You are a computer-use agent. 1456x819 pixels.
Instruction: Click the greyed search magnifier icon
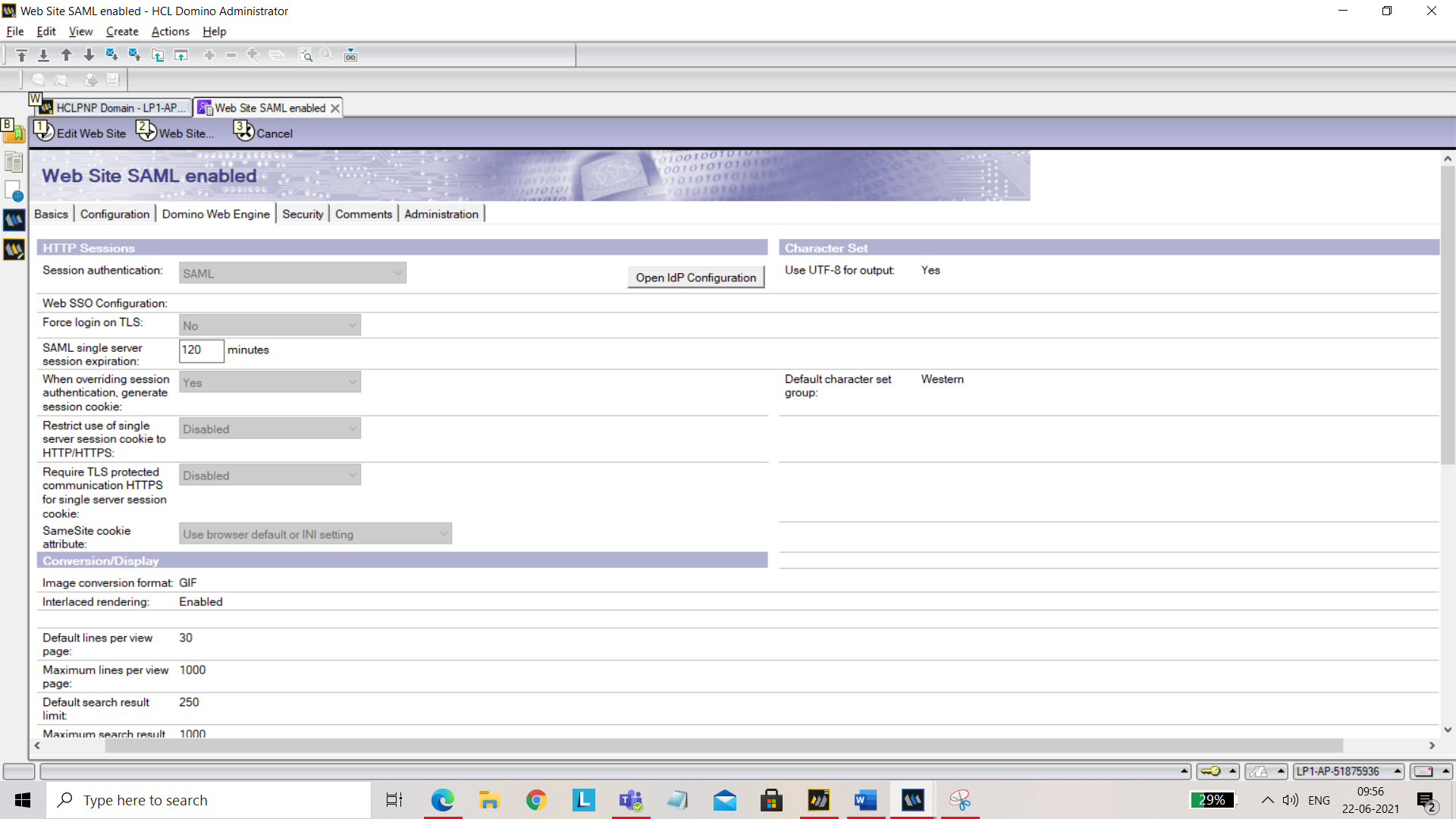click(327, 55)
